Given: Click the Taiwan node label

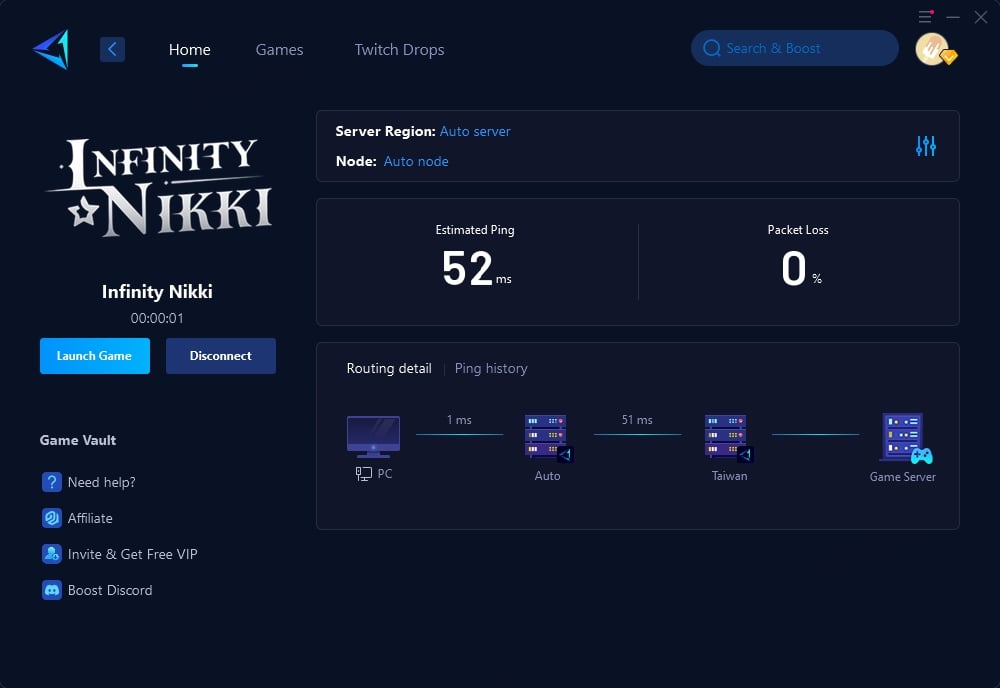Looking at the screenshot, I should click(x=730, y=476).
